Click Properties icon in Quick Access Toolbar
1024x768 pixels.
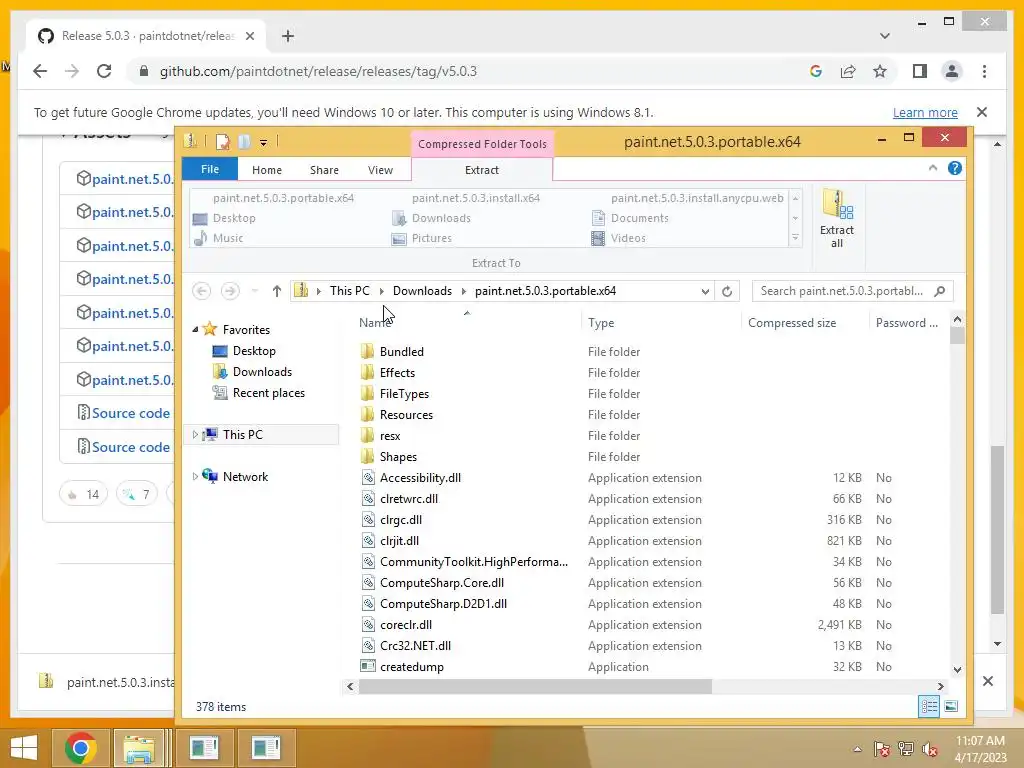[x=222, y=142]
